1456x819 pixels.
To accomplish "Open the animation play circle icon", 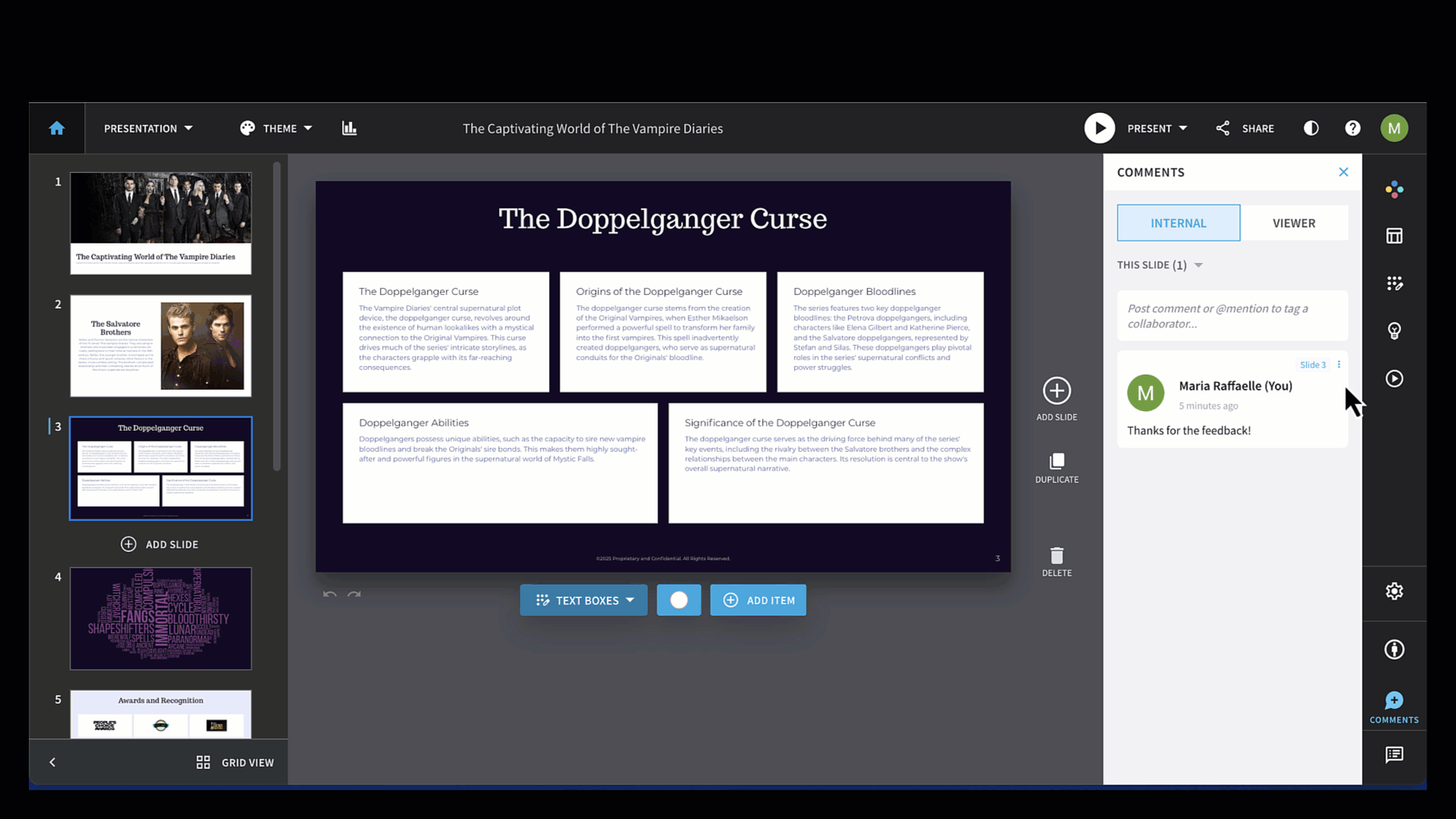I will [x=1394, y=378].
